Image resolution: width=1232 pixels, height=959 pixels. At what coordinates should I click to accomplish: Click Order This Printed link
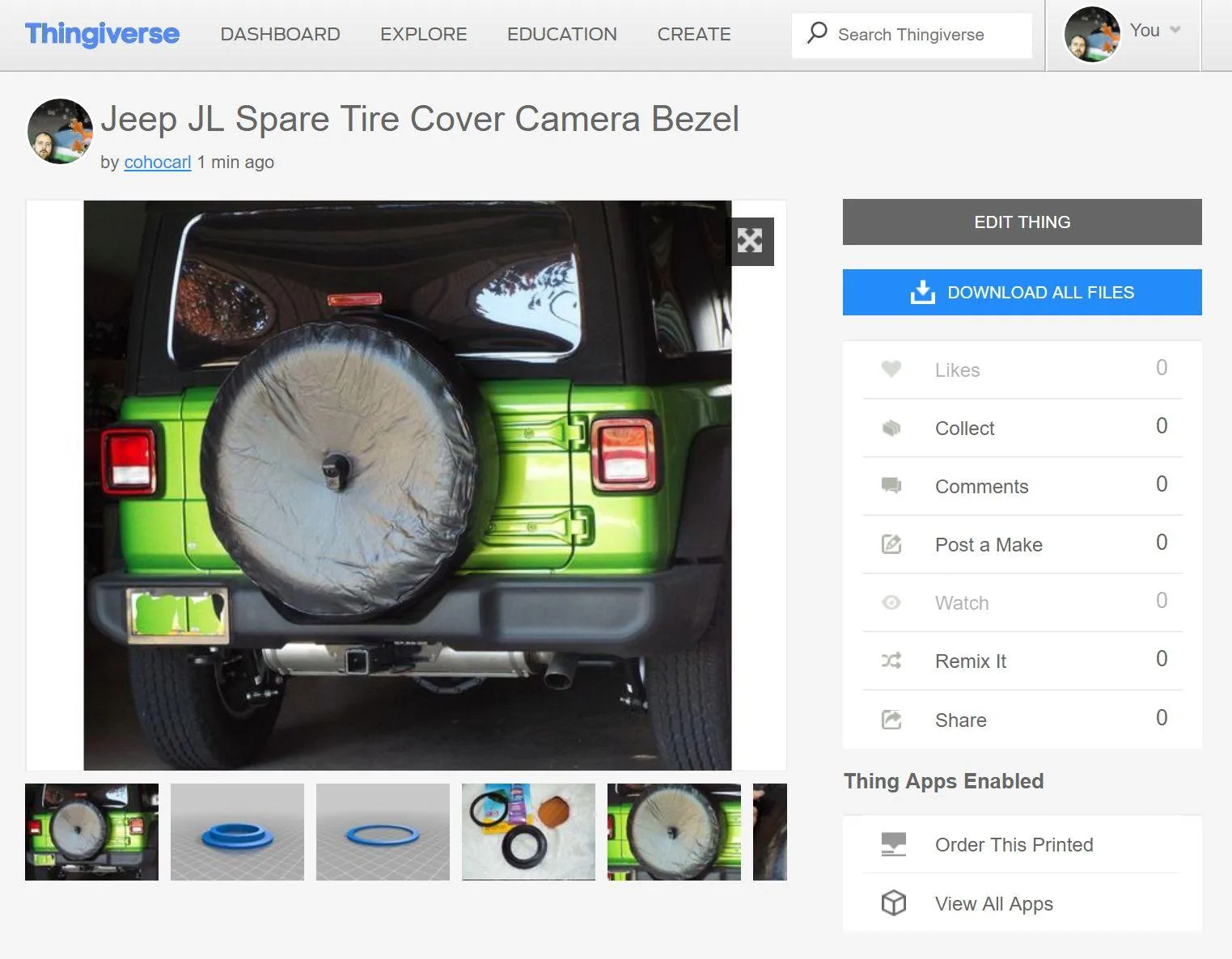[x=1014, y=845]
